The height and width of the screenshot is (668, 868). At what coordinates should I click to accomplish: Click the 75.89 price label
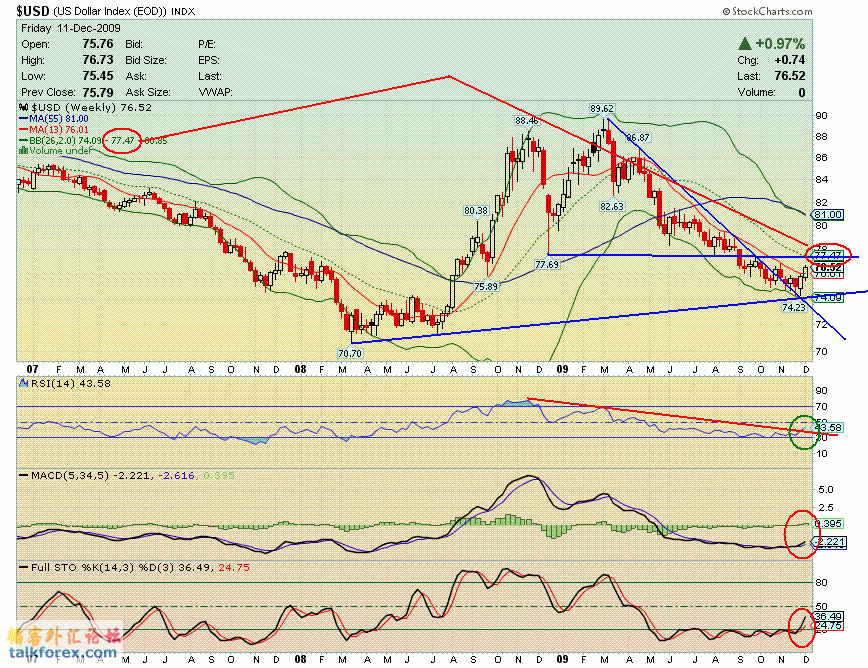(x=485, y=286)
